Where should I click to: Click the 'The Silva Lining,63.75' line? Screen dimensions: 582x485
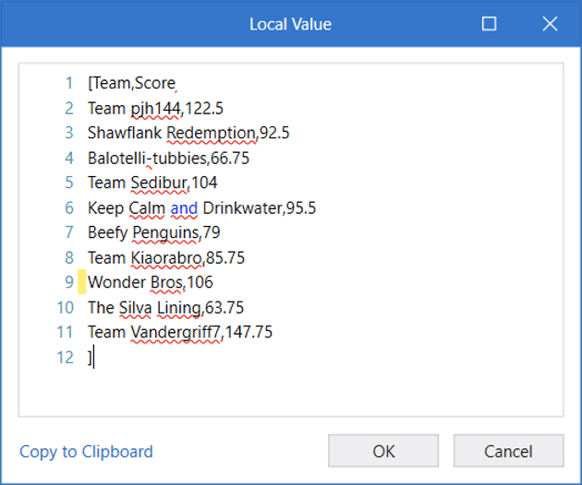166,308
